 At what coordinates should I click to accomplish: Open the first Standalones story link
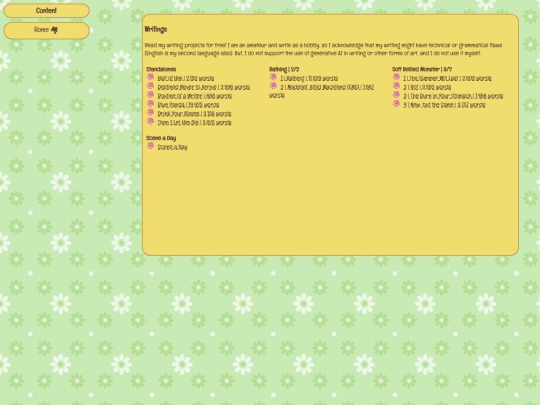coord(186,79)
